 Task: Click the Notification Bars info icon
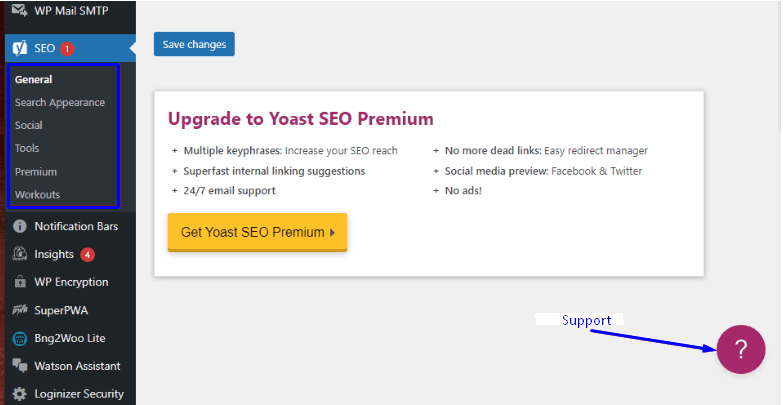point(19,226)
